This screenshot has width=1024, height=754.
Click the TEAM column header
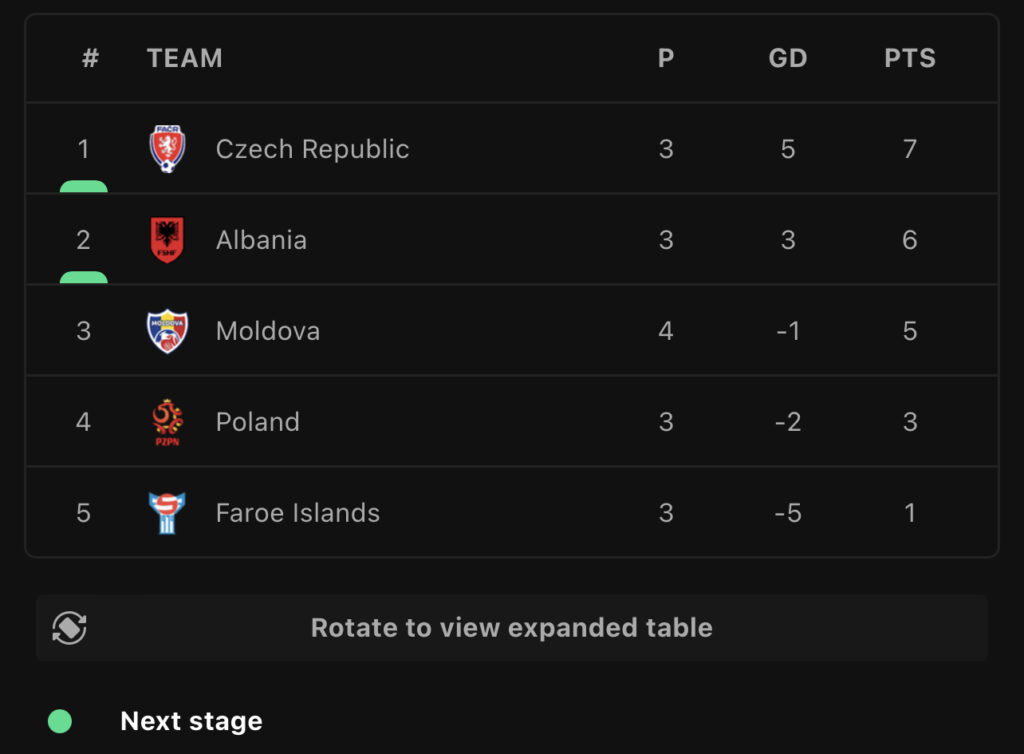tap(185, 58)
